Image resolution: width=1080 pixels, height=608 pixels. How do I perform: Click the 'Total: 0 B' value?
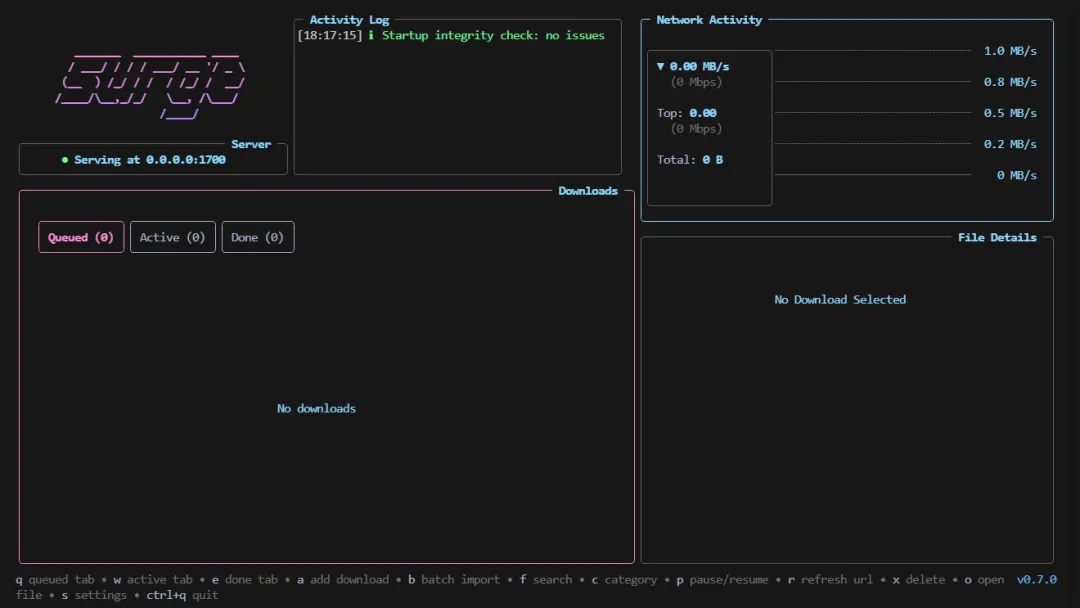(x=689, y=160)
